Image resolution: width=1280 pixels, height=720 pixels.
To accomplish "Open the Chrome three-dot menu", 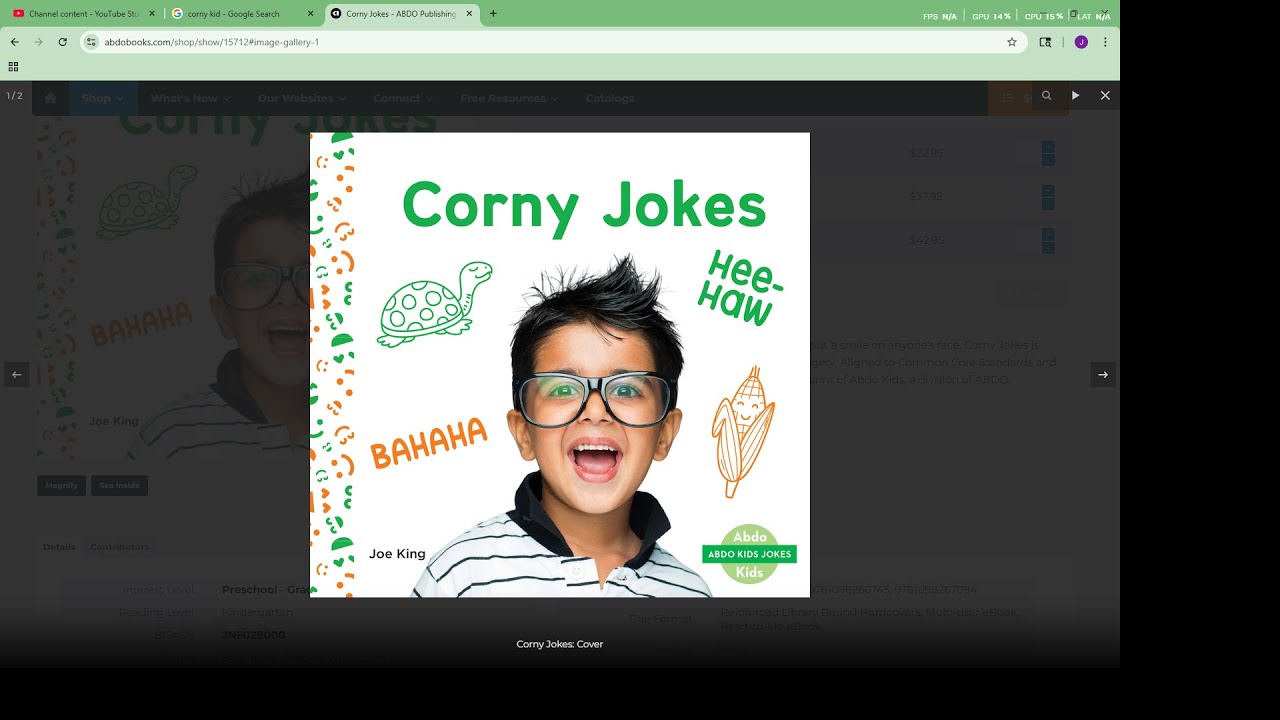I will (x=1105, y=42).
